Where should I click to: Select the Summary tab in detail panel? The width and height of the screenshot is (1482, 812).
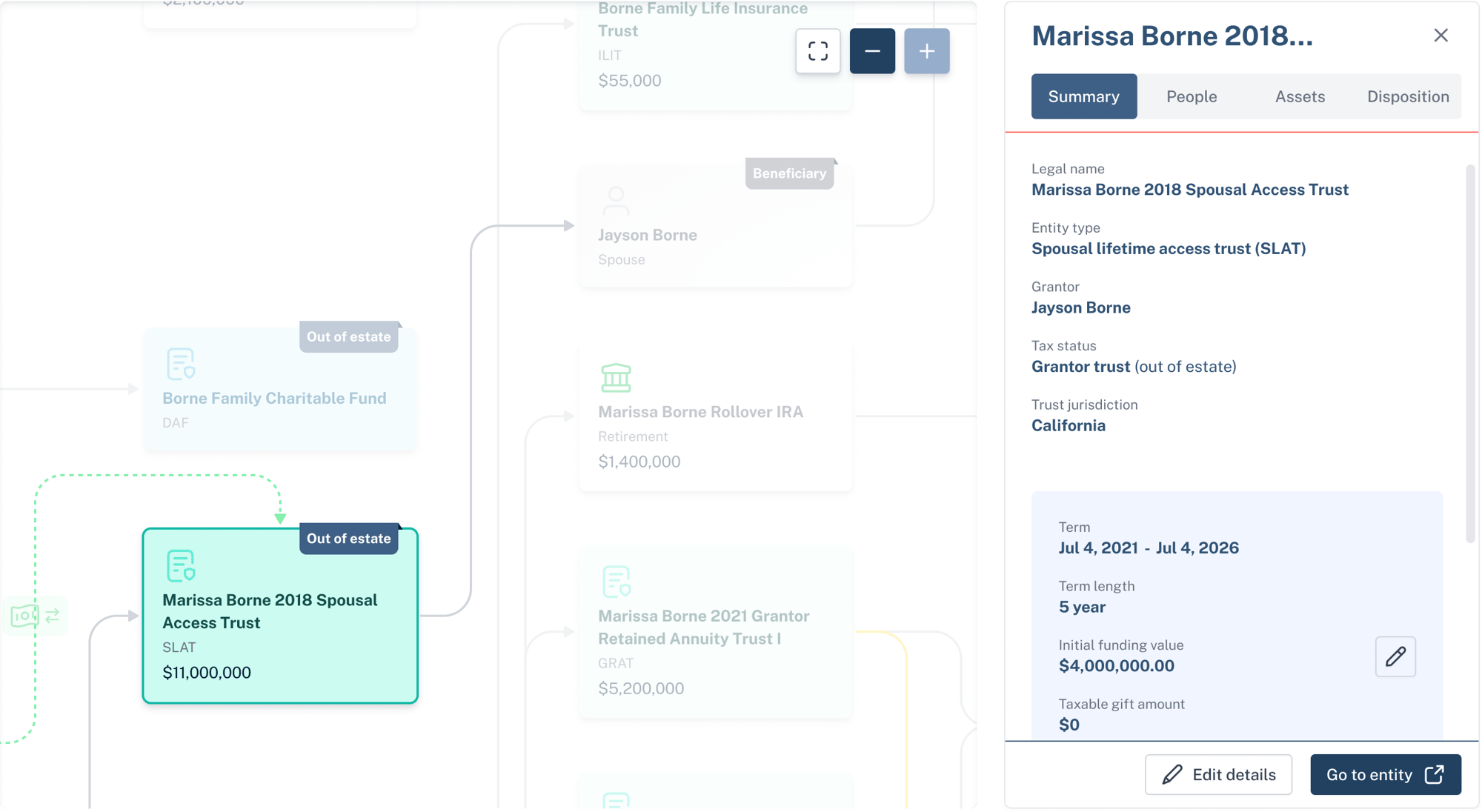1084,96
